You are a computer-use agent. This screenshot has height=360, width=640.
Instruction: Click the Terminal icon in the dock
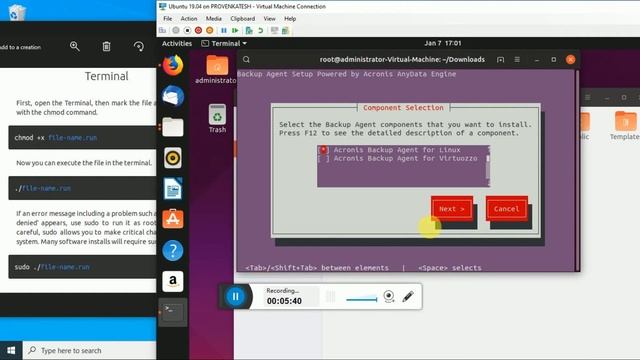pos(173,312)
